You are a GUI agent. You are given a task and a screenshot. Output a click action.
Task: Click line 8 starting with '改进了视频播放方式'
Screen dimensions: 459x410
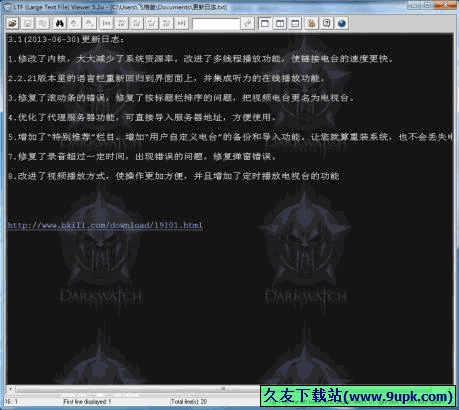[174, 176]
